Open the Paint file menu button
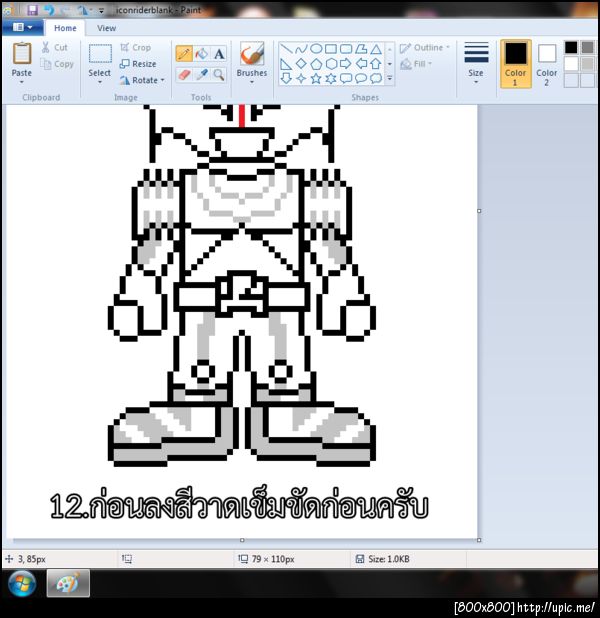This screenshot has height=618, width=600. (x=22, y=27)
